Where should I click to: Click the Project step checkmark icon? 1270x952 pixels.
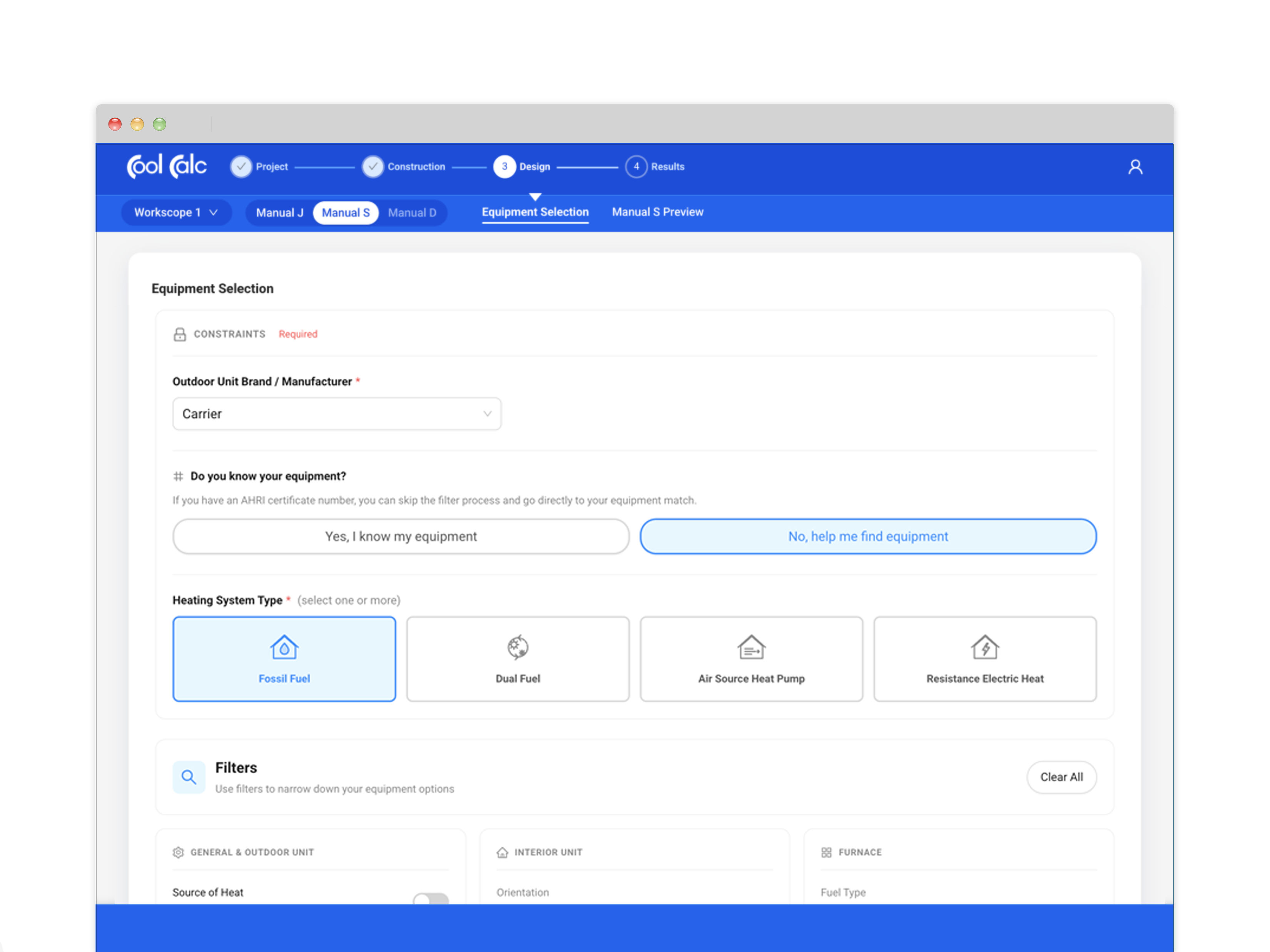241,167
